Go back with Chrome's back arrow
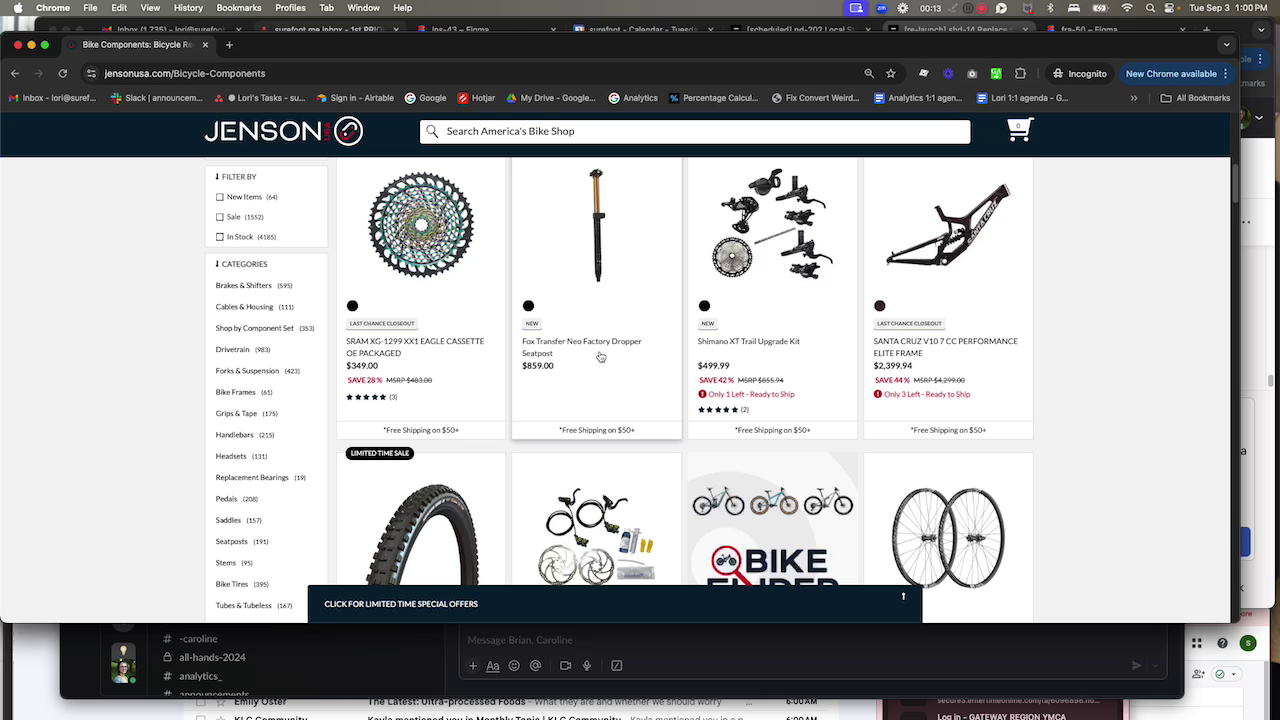 [15, 73]
